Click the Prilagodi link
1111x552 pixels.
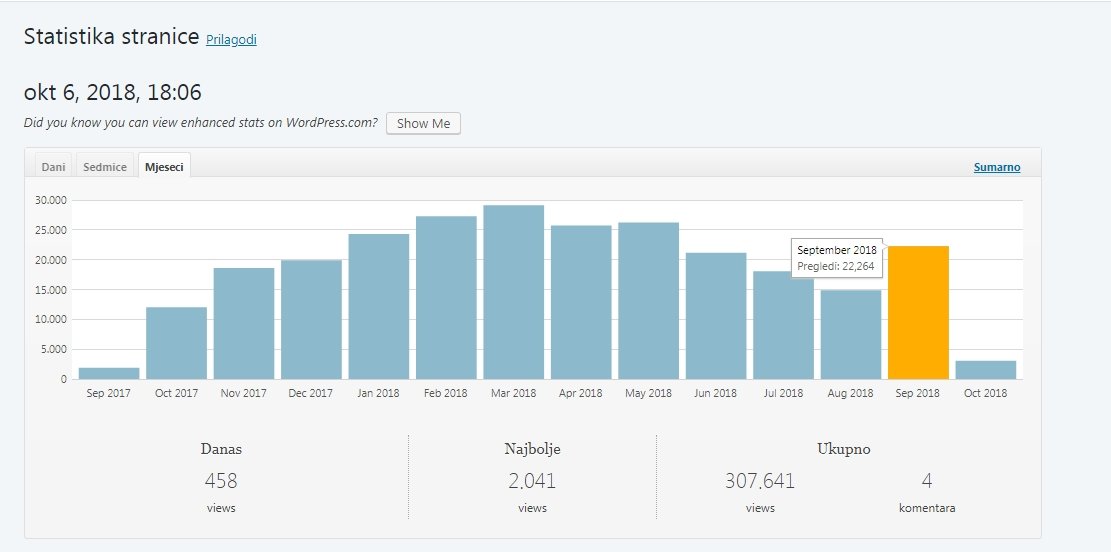(x=231, y=40)
